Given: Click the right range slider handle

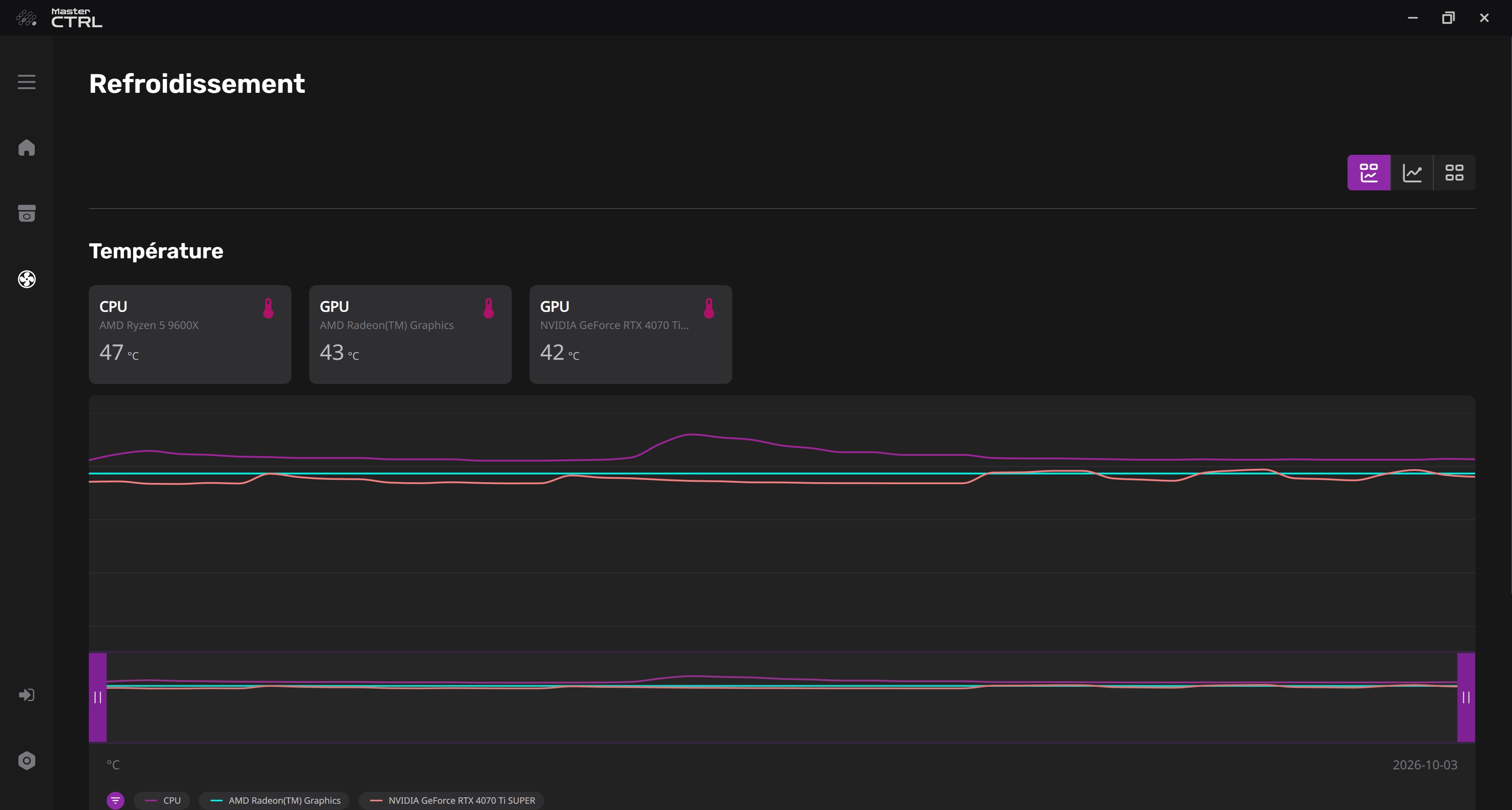Looking at the screenshot, I should point(1466,697).
